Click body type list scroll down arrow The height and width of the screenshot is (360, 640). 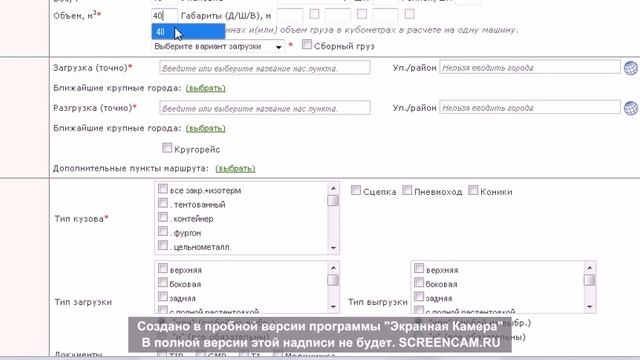click(333, 248)
